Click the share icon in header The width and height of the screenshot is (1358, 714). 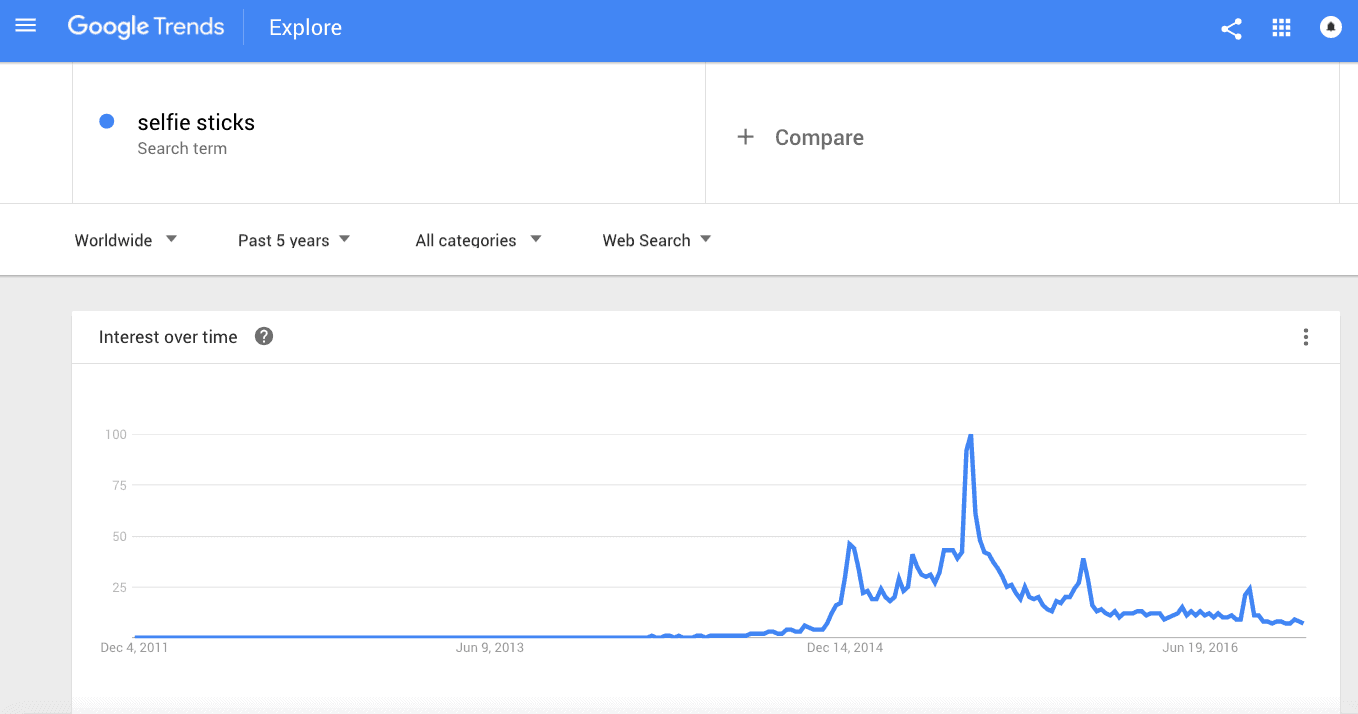pyautogui.click(x=1231, y=28)
